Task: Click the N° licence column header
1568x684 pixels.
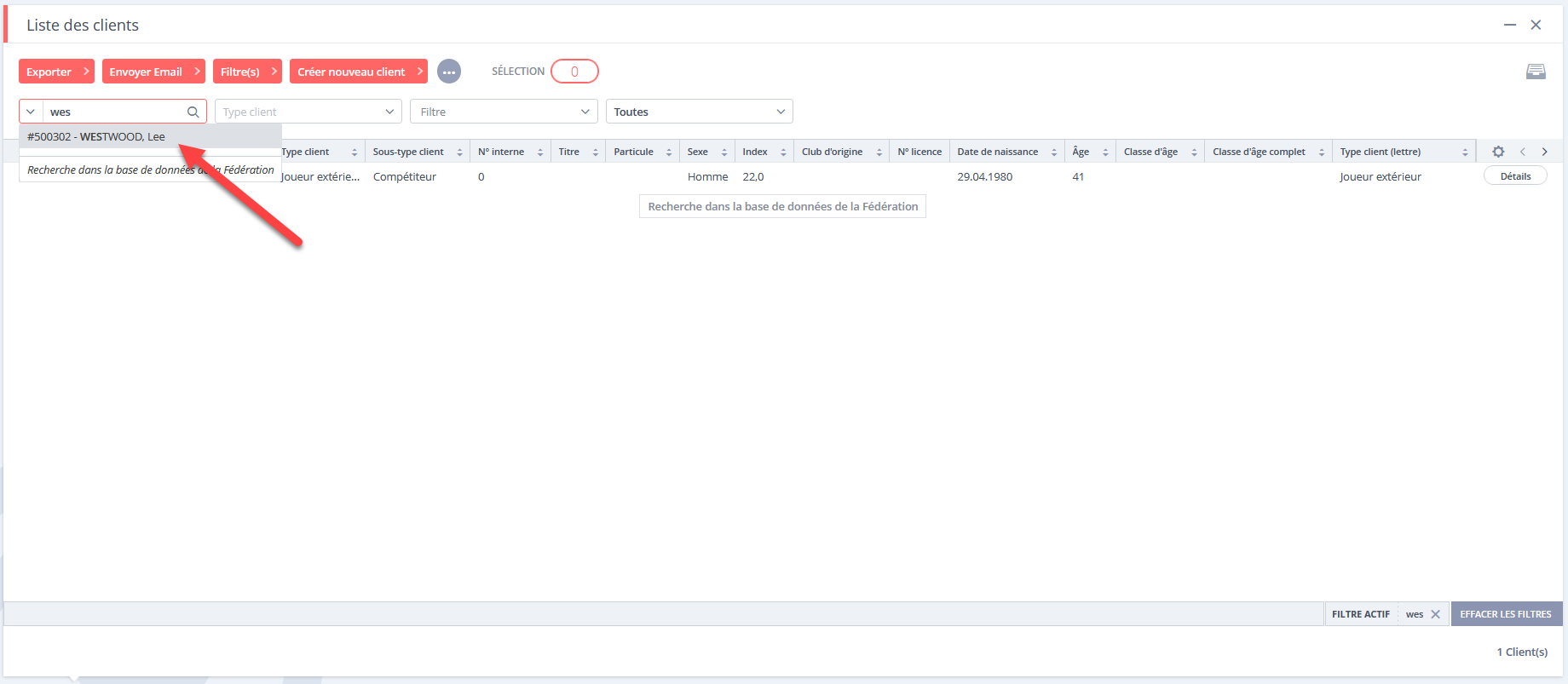Action: click(x=919, y=152)
